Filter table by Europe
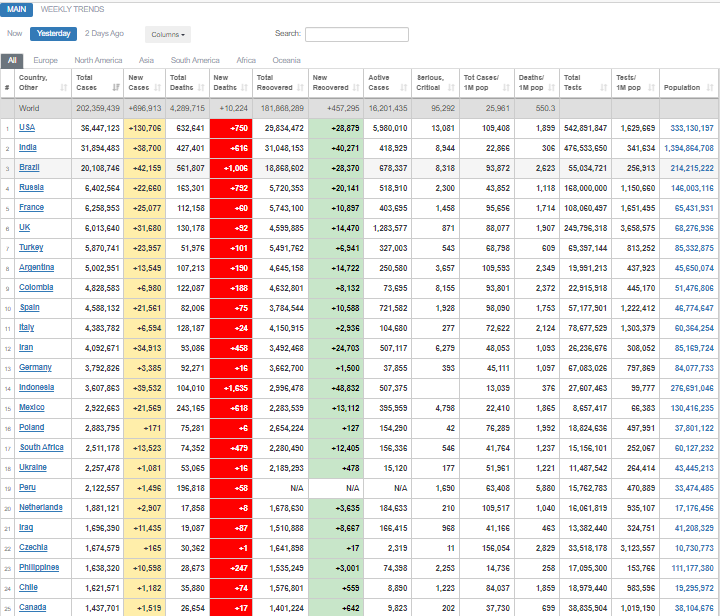This screenshot has width=720, height=616. click(45, 61)
